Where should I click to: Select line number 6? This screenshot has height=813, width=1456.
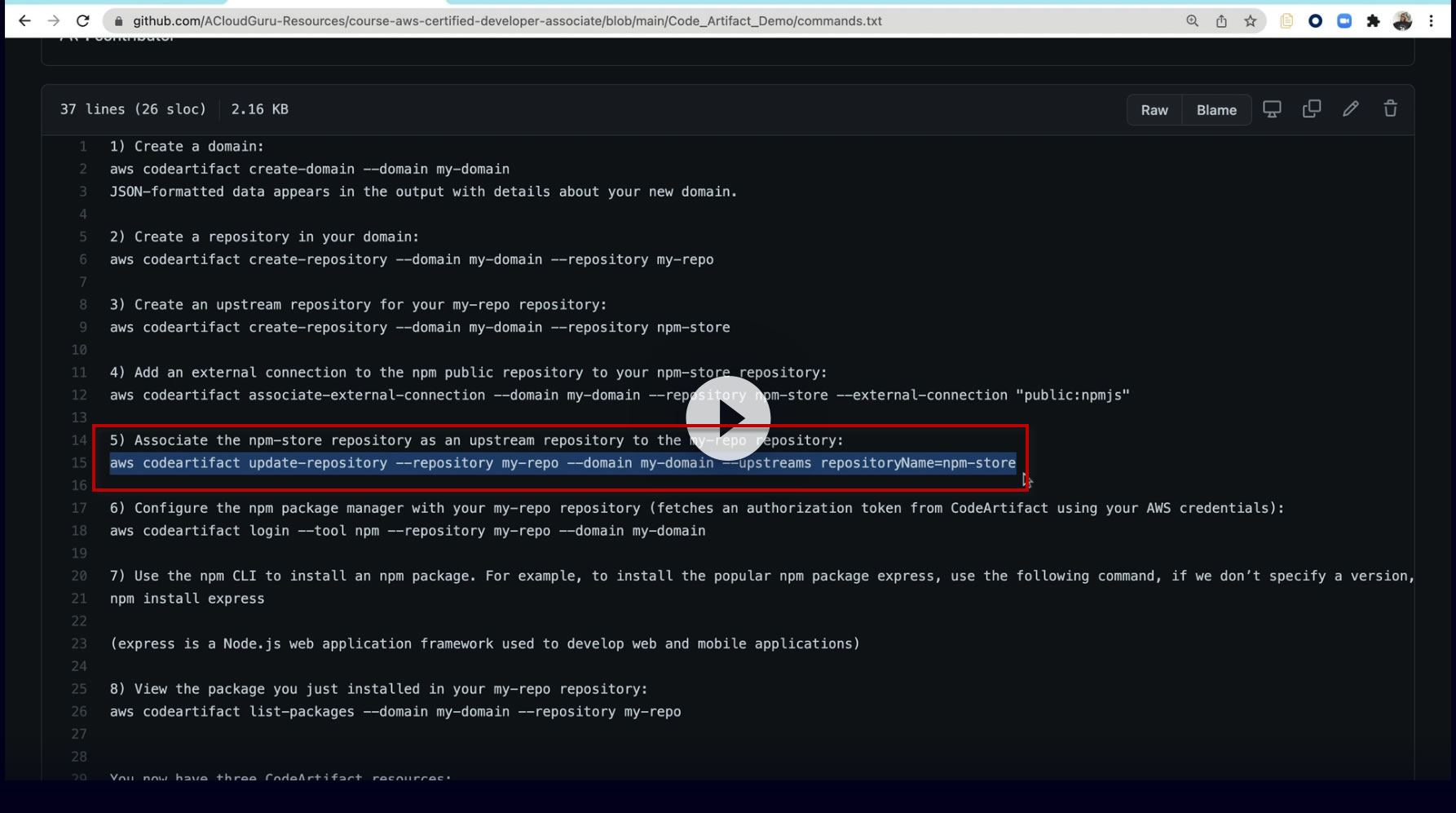coord(83,260)
